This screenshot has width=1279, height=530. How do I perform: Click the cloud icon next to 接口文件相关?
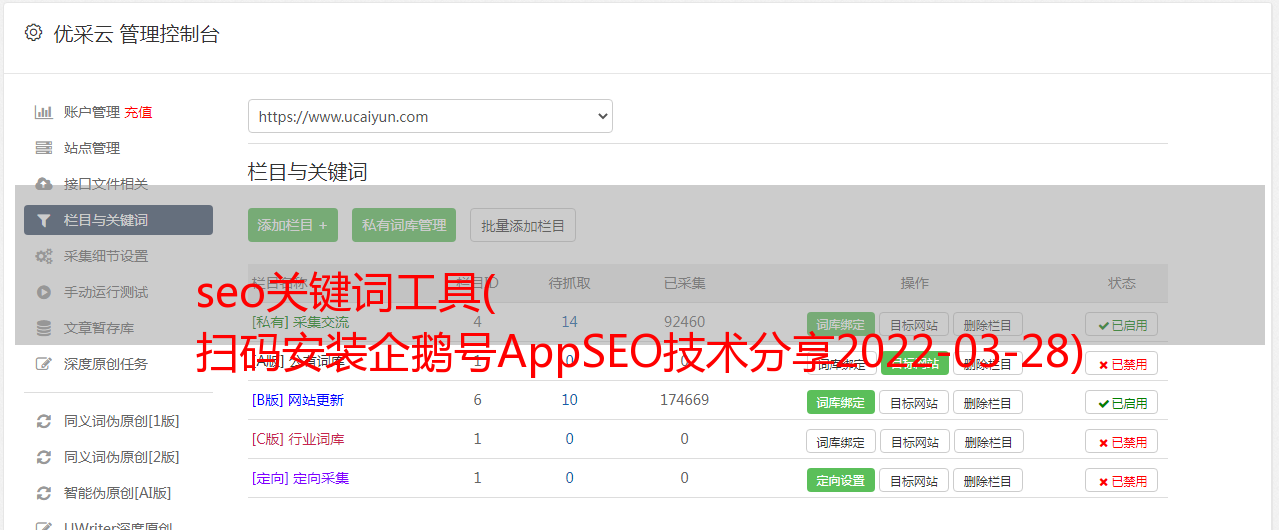pos(44,184)
